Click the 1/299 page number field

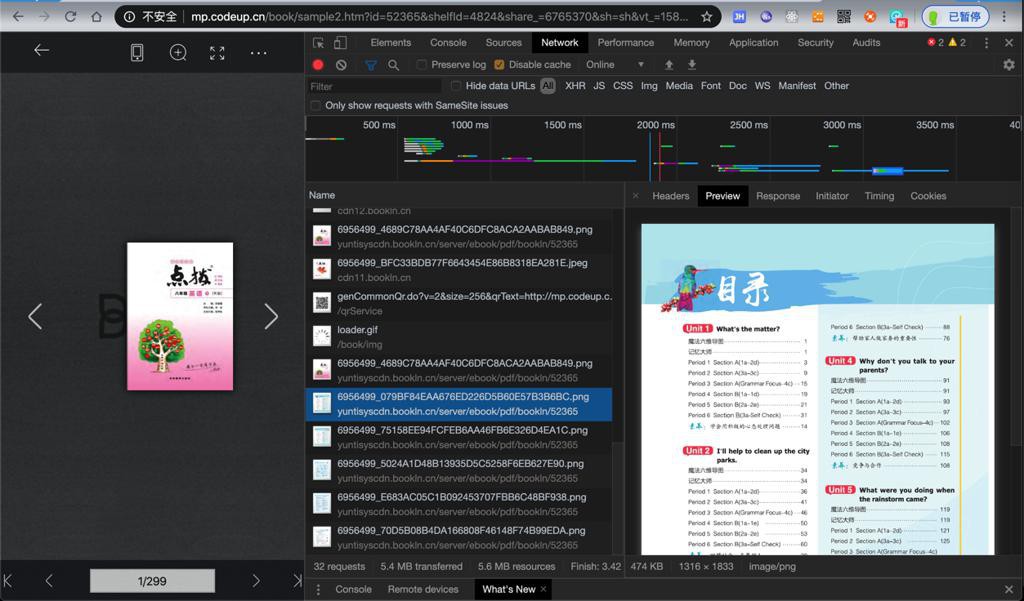click(152, 581)
